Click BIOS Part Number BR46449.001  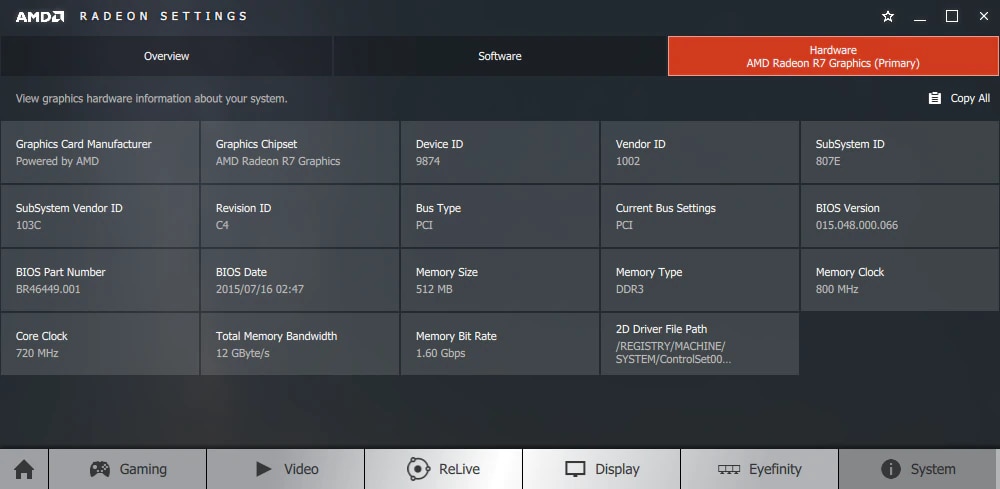click(48, 289)
